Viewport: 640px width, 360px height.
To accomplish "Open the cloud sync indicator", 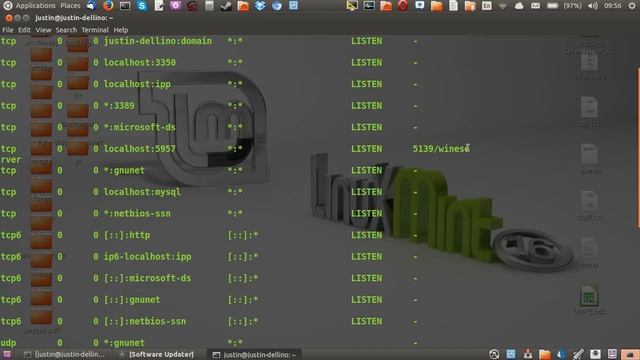I will pos(519,6).
